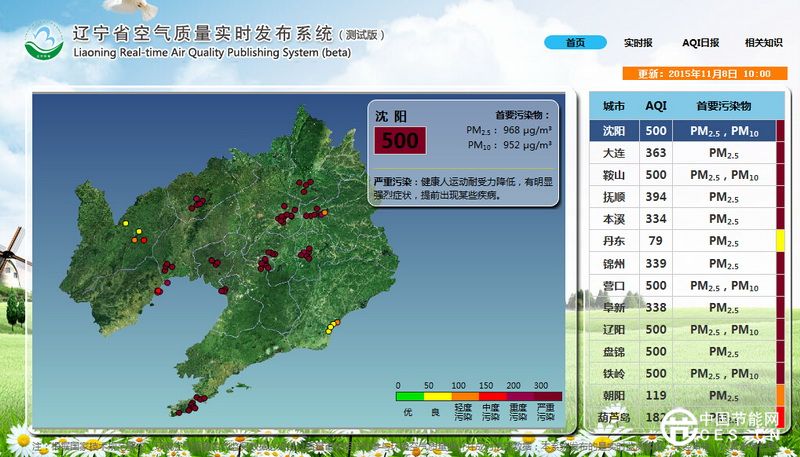Open the AQI日报 tab
Screen dimensions: 800x457
700,42
